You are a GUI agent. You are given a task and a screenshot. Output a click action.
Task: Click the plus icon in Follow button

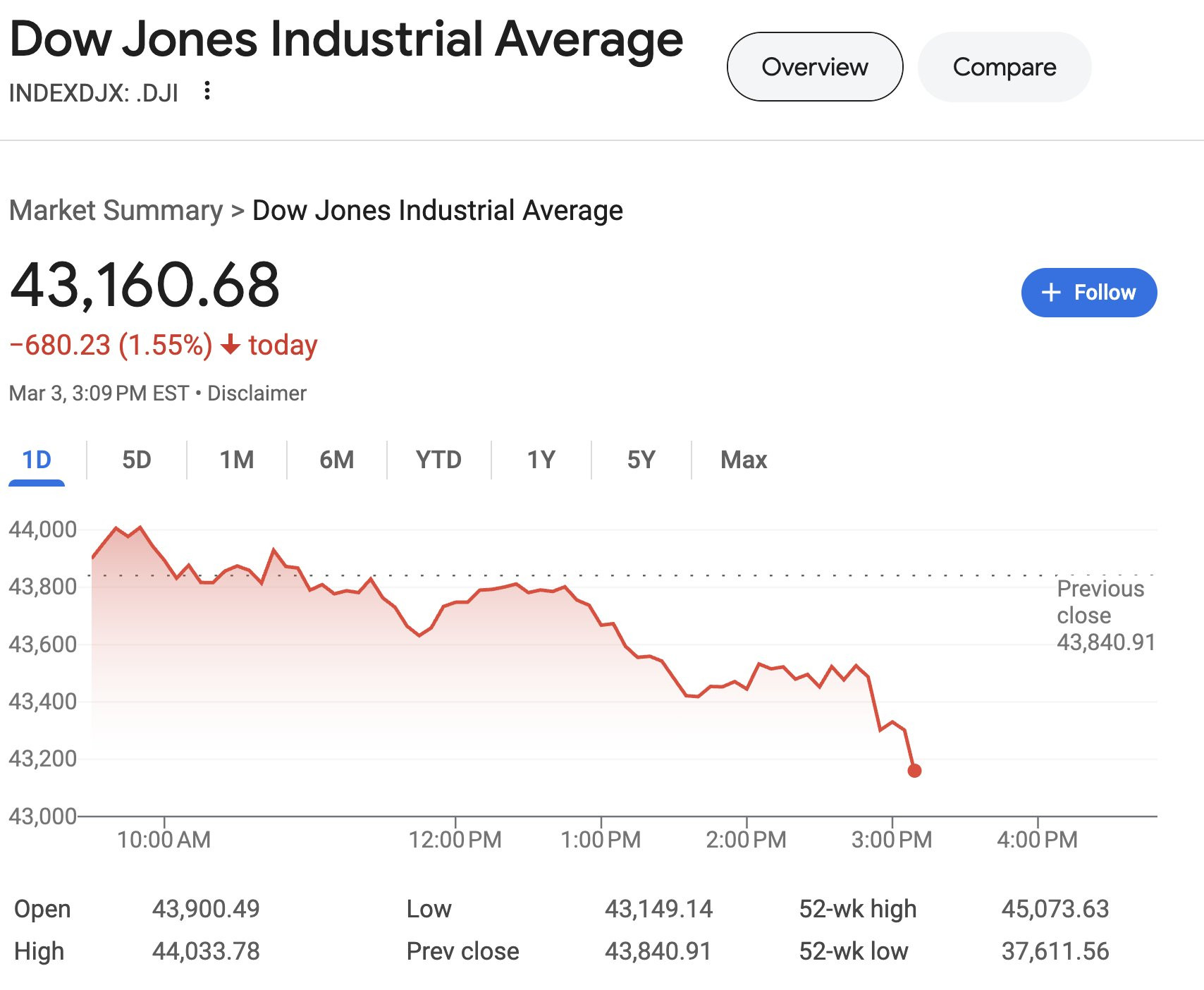(1051, 293)
